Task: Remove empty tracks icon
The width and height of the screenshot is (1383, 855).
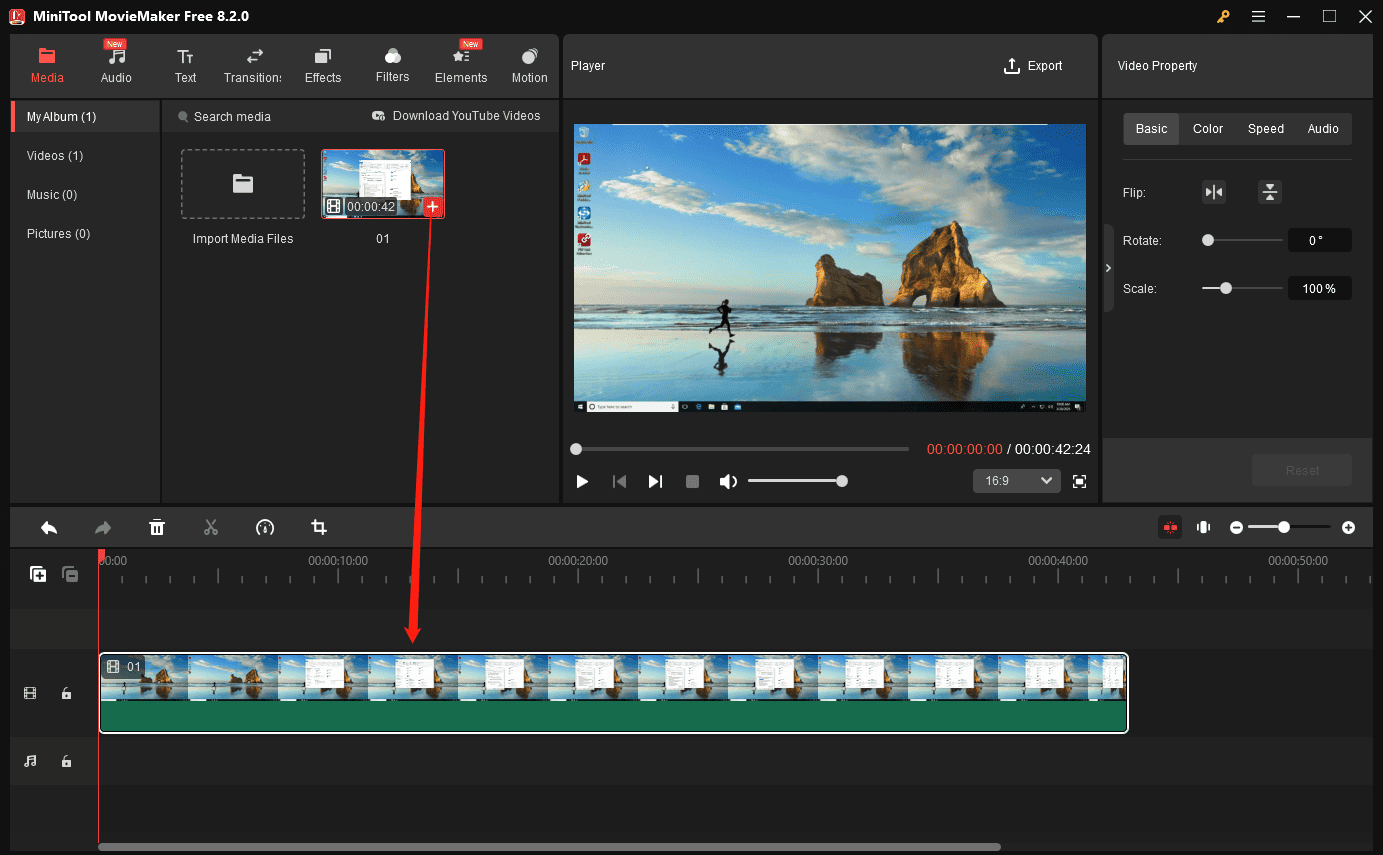Action: pos(70,574)
